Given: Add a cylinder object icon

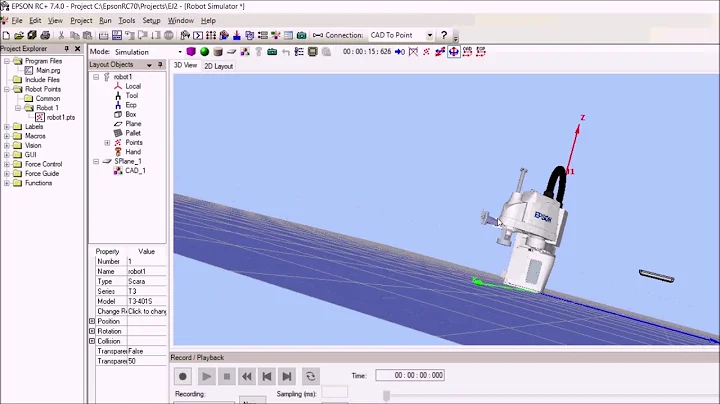Looking at the screenshot, I should (x=218, y=51).
